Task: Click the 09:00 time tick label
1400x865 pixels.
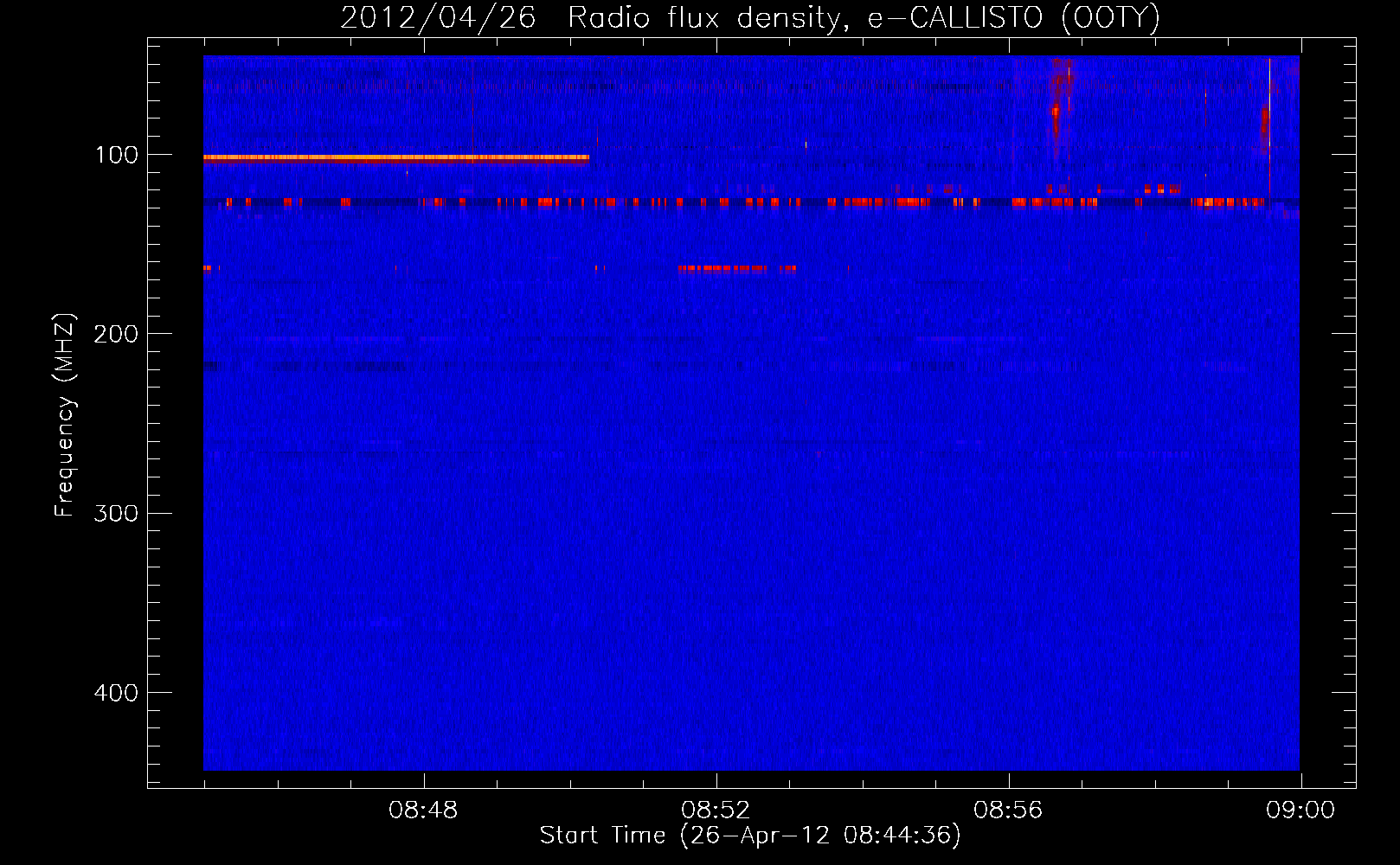Action: point(1300,811)
